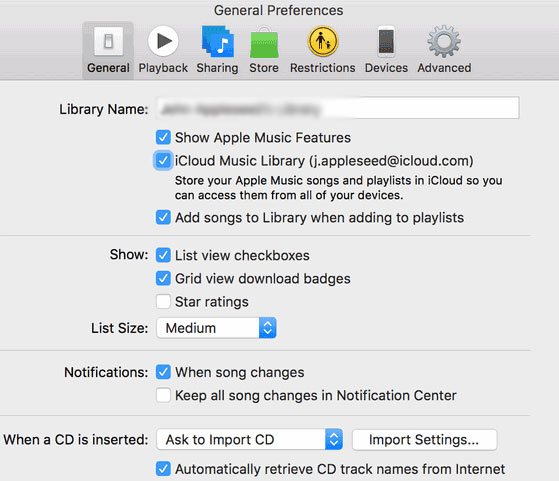Click into the Library Name field
This screenshot has width=559, height=481.
coord(338,108)
